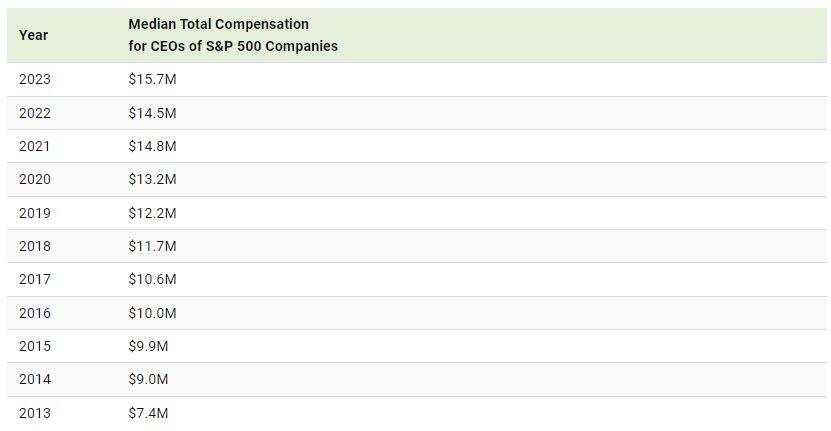Click the 2017 year cell
The image size is (831, 431).
(35, 279)
